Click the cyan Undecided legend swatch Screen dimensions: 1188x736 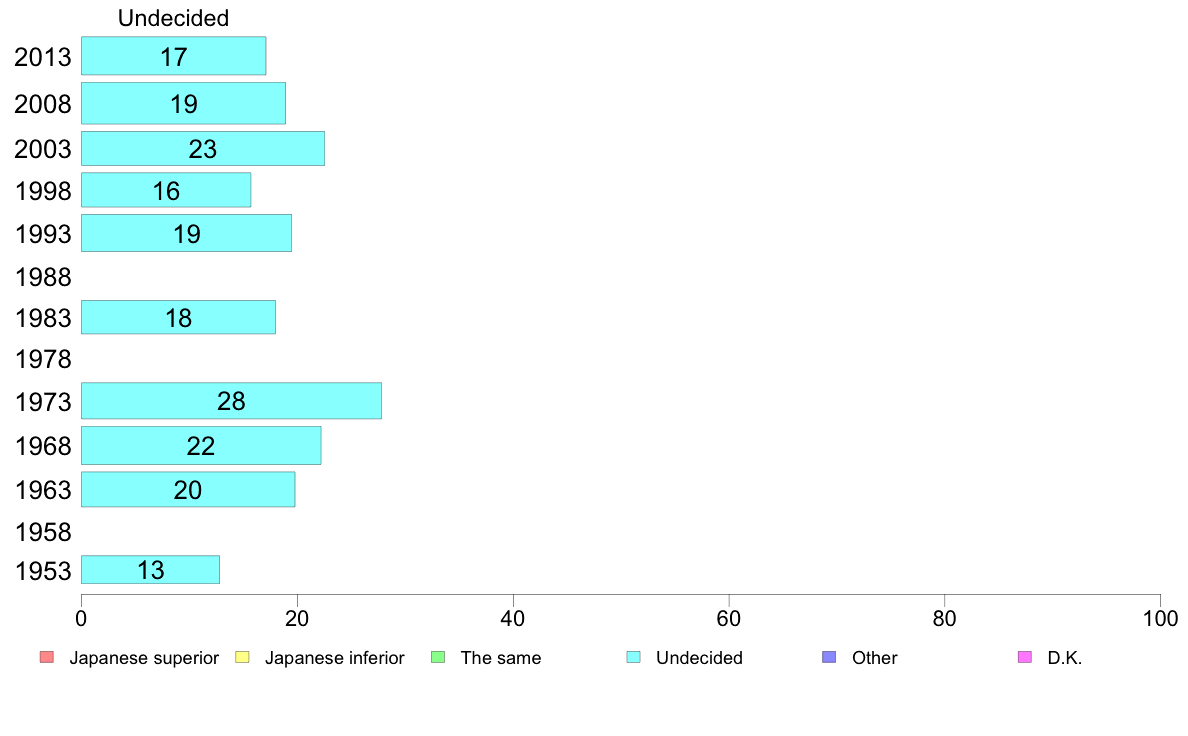[x=633, y=657]
